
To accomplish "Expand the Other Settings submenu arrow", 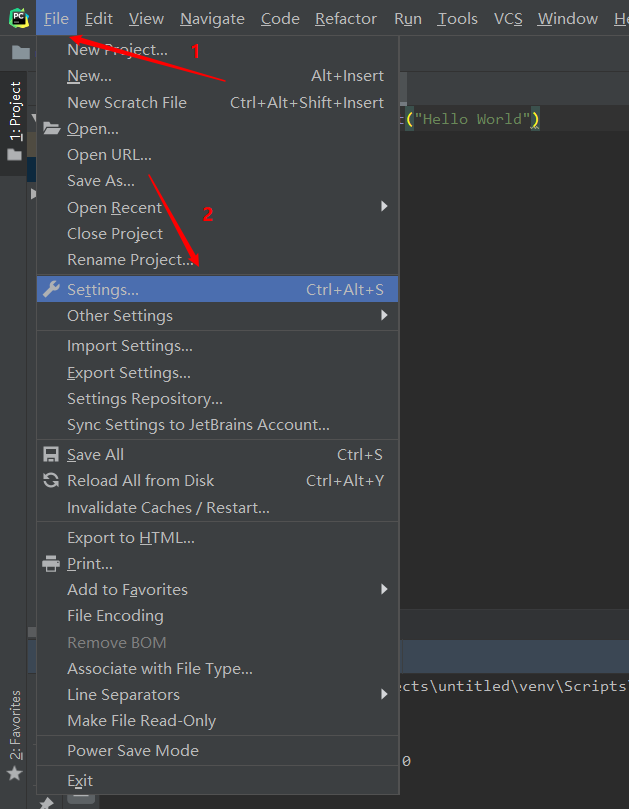I will pyautogui.click(x=383, y=315).
